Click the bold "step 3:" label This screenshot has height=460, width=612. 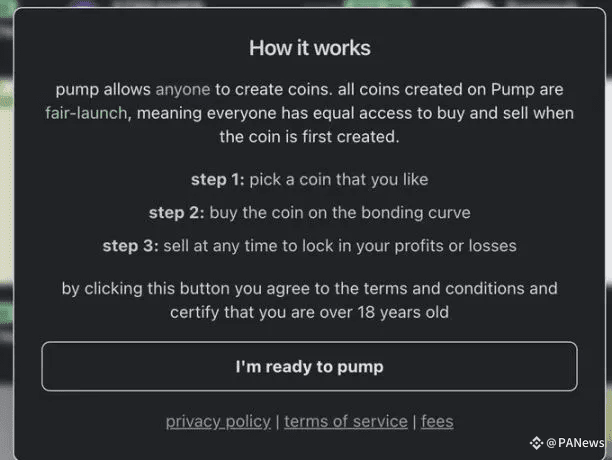(x=130, y=246)
